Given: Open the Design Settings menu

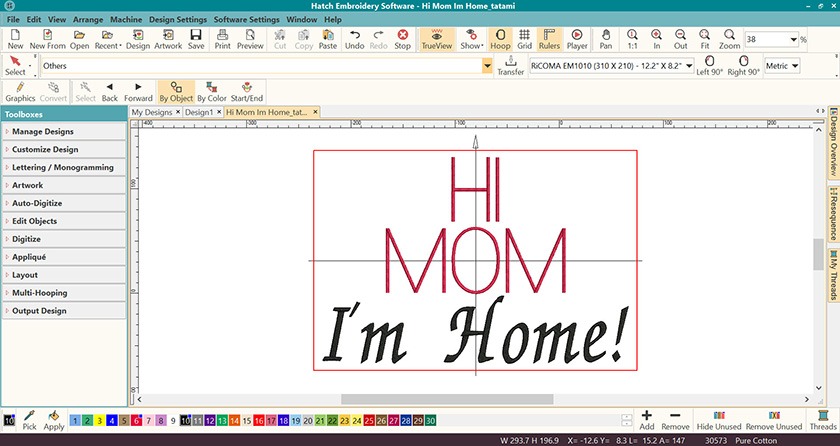Looking at the screenshot, I should click(178, 19).
